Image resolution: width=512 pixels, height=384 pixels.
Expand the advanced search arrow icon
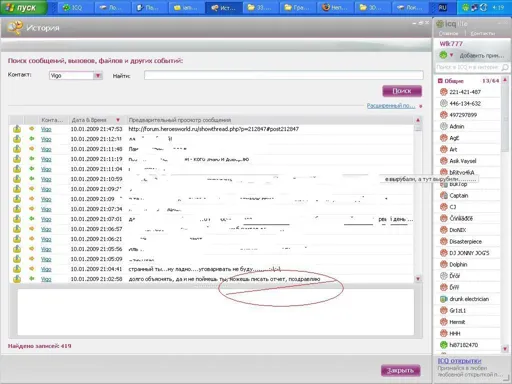[x=421, y=106]
